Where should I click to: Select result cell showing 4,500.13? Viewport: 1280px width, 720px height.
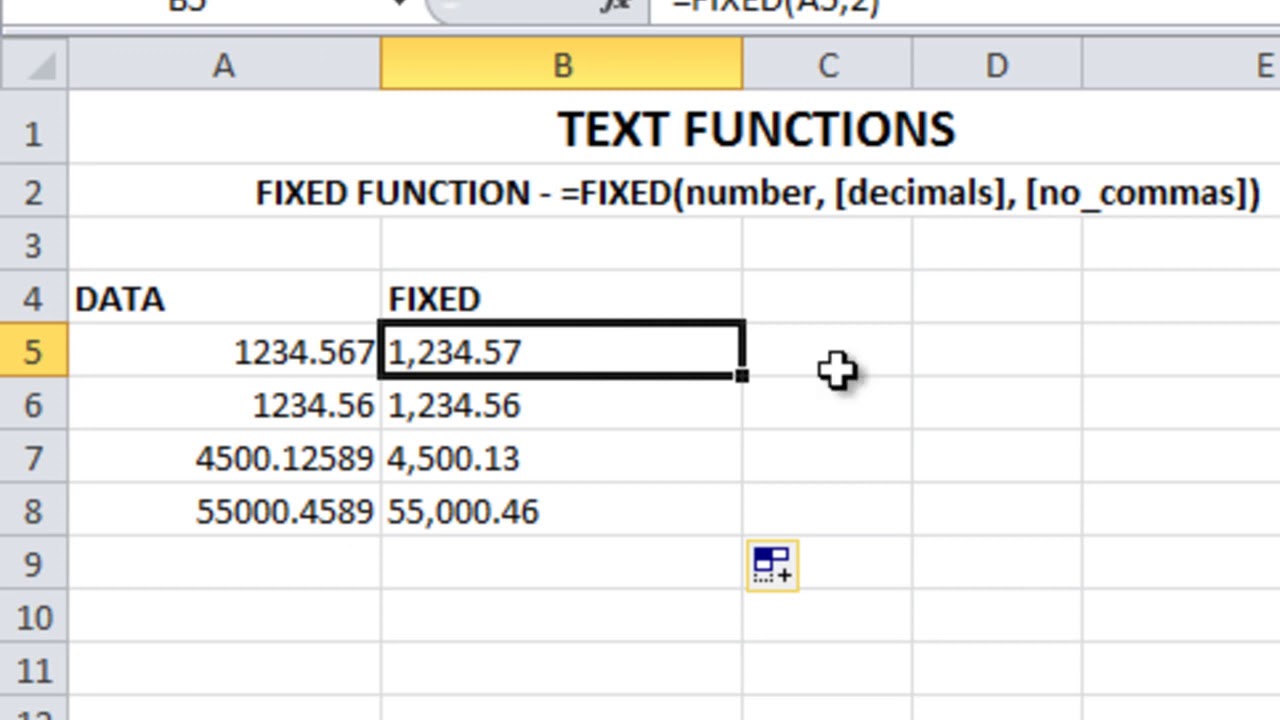[x=562, y=457]
